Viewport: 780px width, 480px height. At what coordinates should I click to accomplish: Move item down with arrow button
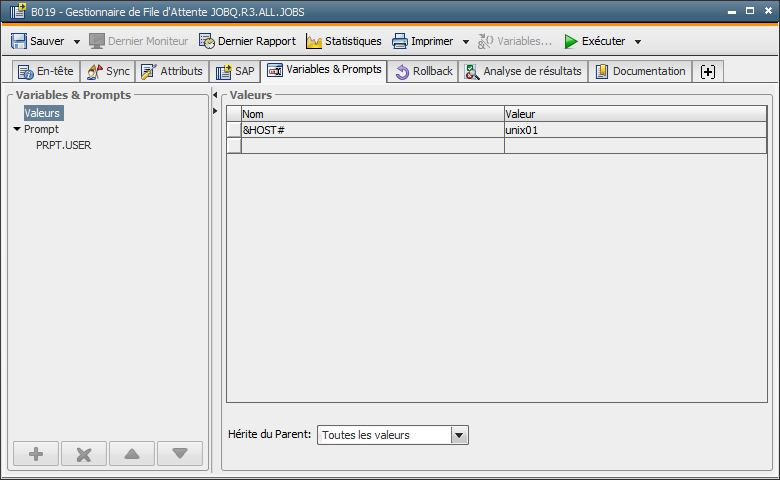[x=180, y=454]
